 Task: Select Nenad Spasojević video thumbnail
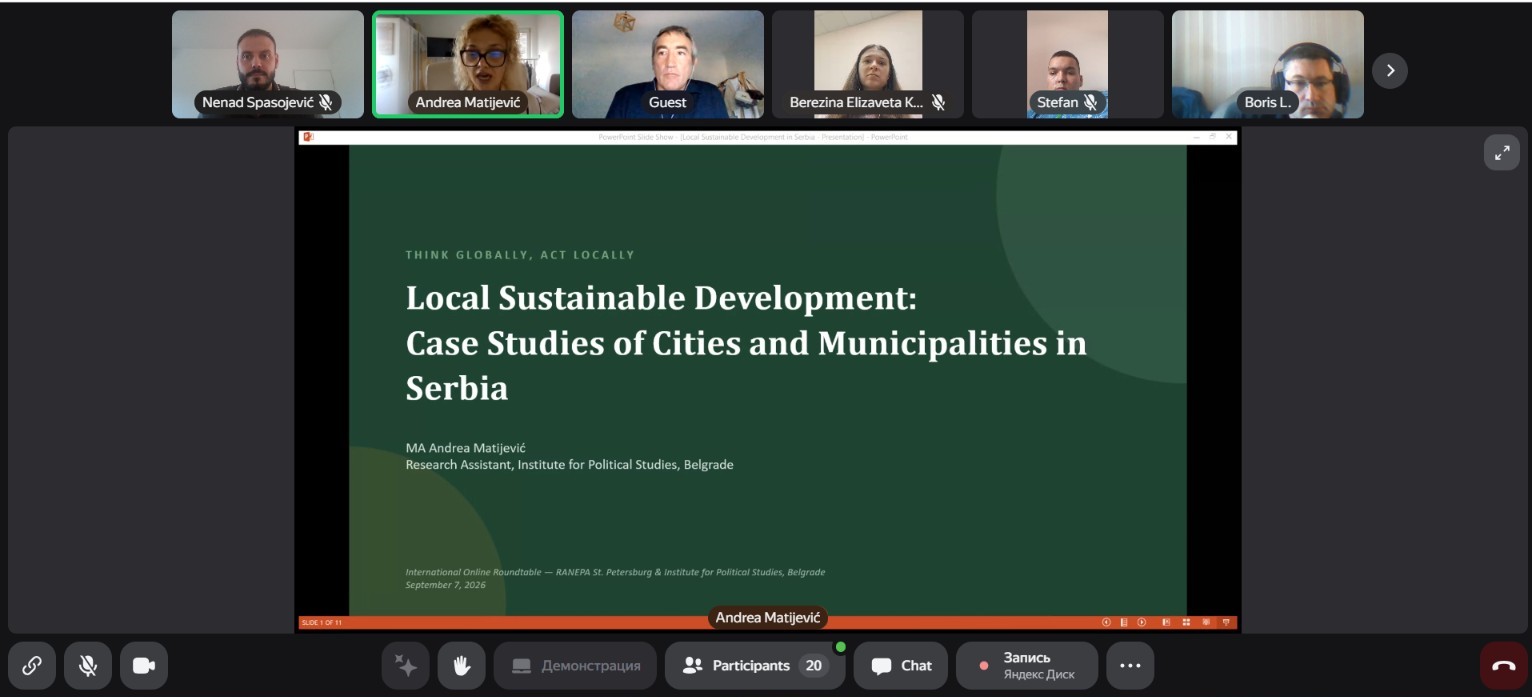point(268,64)
